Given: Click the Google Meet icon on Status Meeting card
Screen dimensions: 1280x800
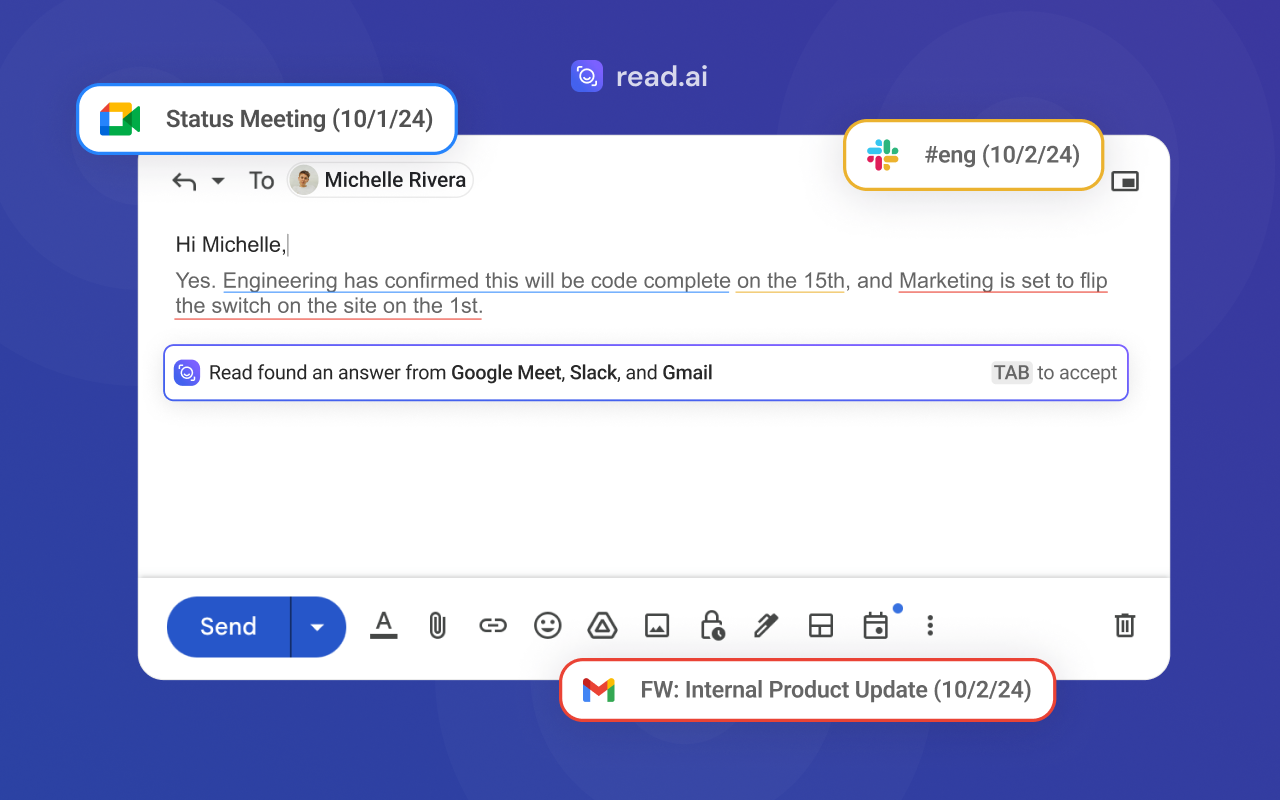Looking at the screenshot, I should click(x=120, y=119).
